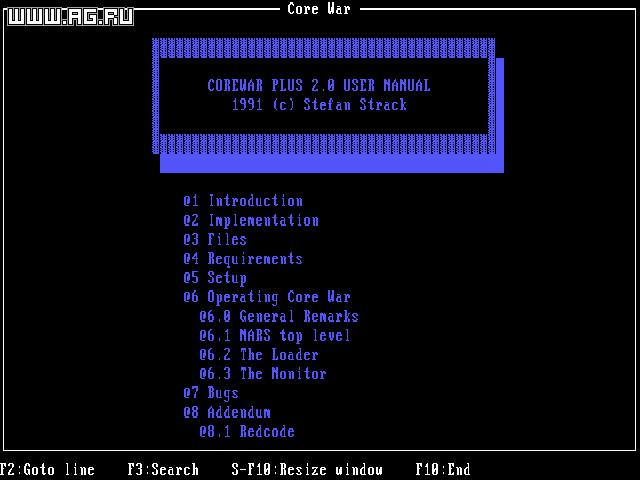Click the 'Core War' window title
Viewport: 640px width, 480px height.
[x=319, y=9]
